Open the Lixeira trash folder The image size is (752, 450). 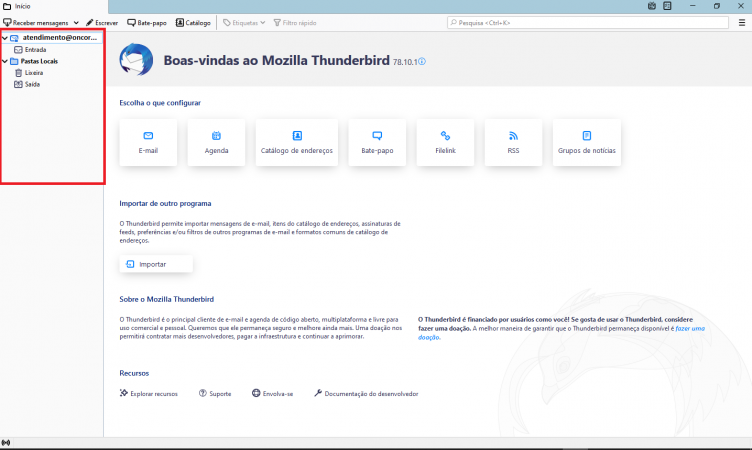33,73
